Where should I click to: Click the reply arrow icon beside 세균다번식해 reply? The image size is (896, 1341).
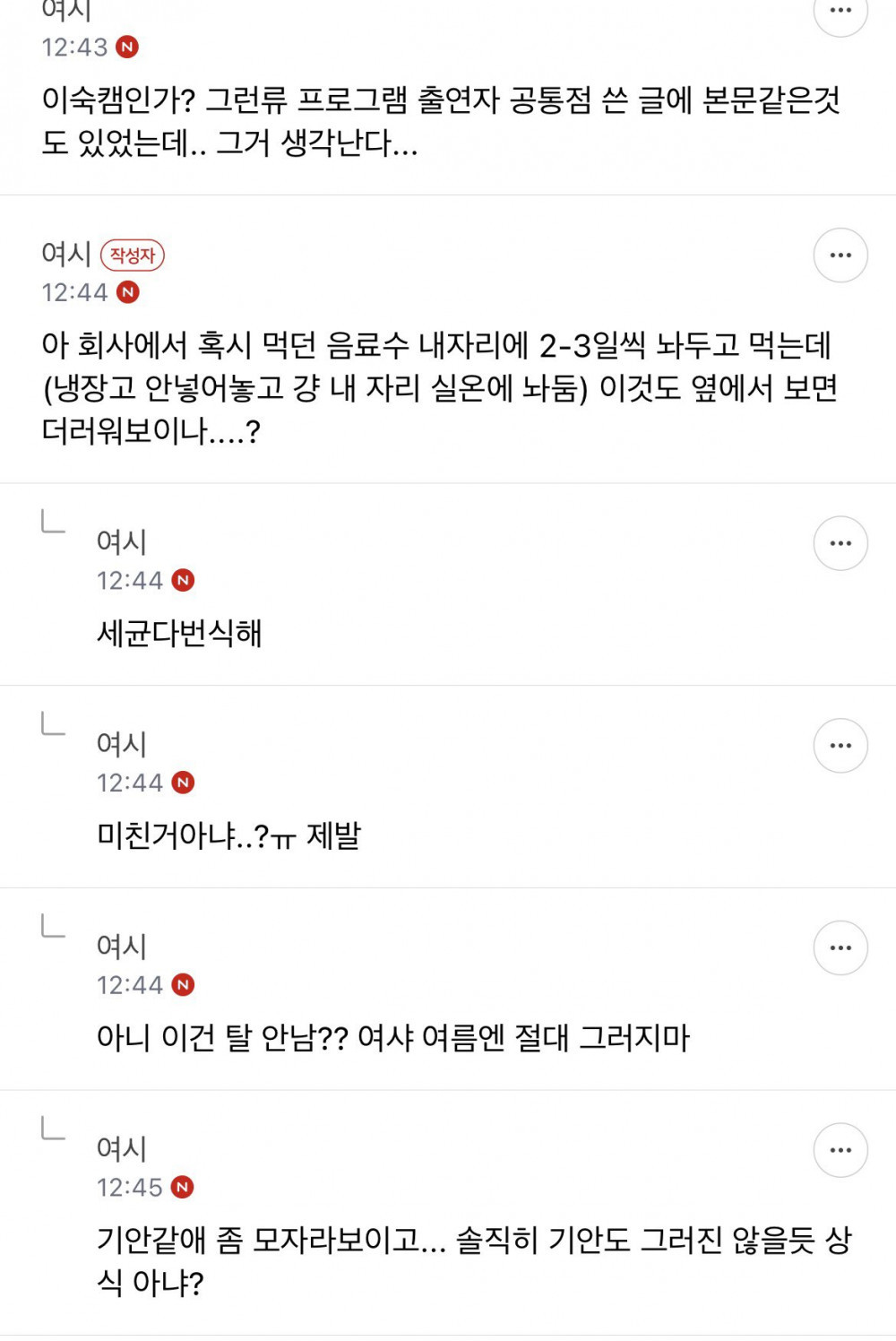pyautogui.click(x=53, y=522)
